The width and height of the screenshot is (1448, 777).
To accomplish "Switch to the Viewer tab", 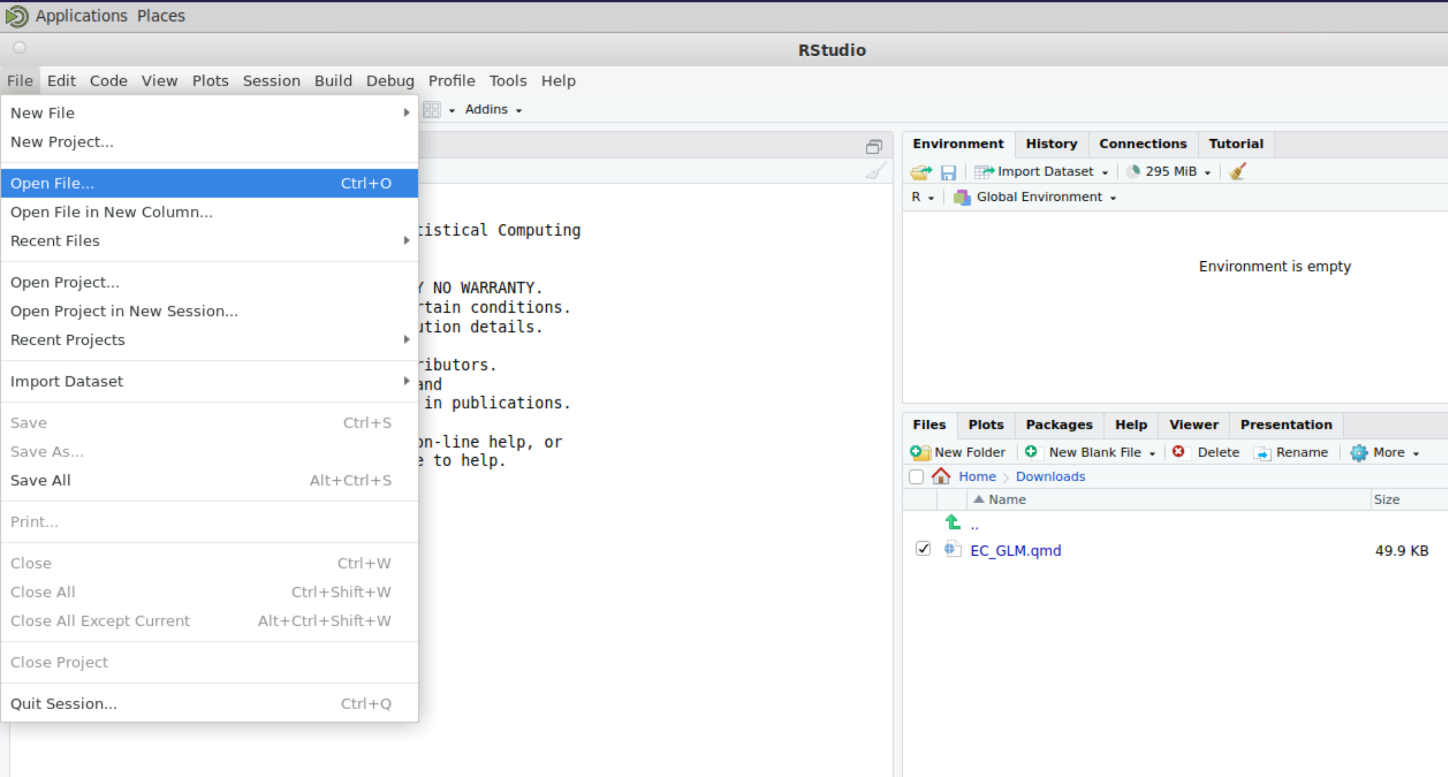I will (1194, 425).
